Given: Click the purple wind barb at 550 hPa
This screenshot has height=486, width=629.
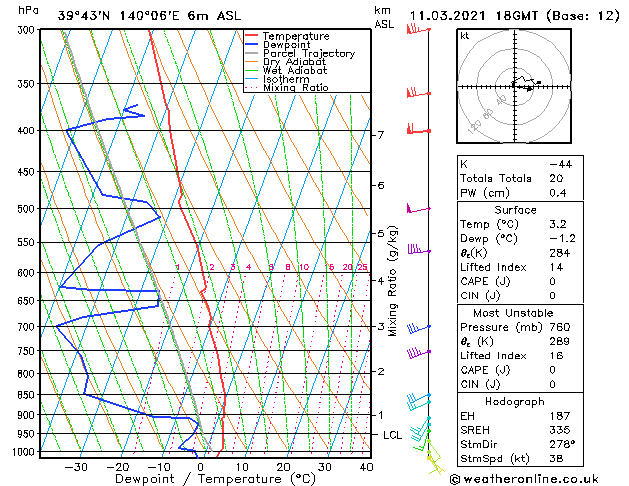Looking at the screenshot, I should point(418,249).
